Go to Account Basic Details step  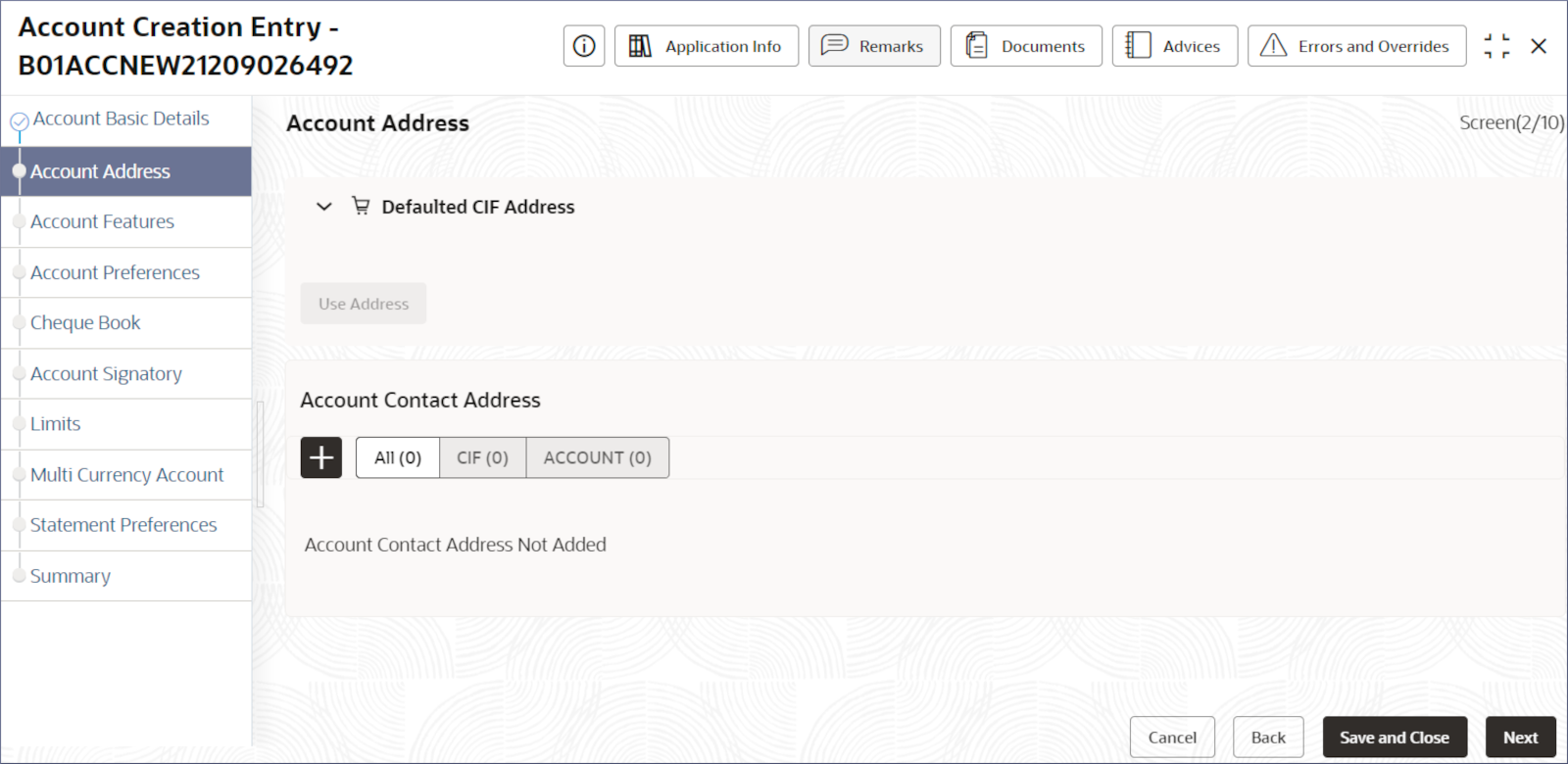[x=122, y=119]
